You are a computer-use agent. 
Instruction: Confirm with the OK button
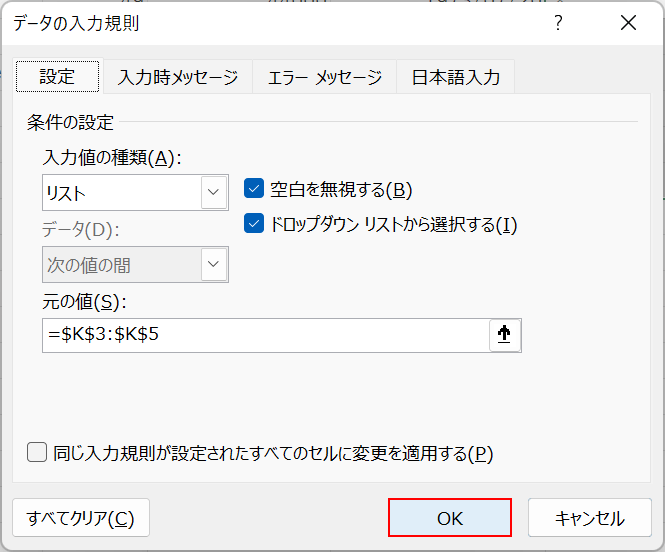coord(450,518)
